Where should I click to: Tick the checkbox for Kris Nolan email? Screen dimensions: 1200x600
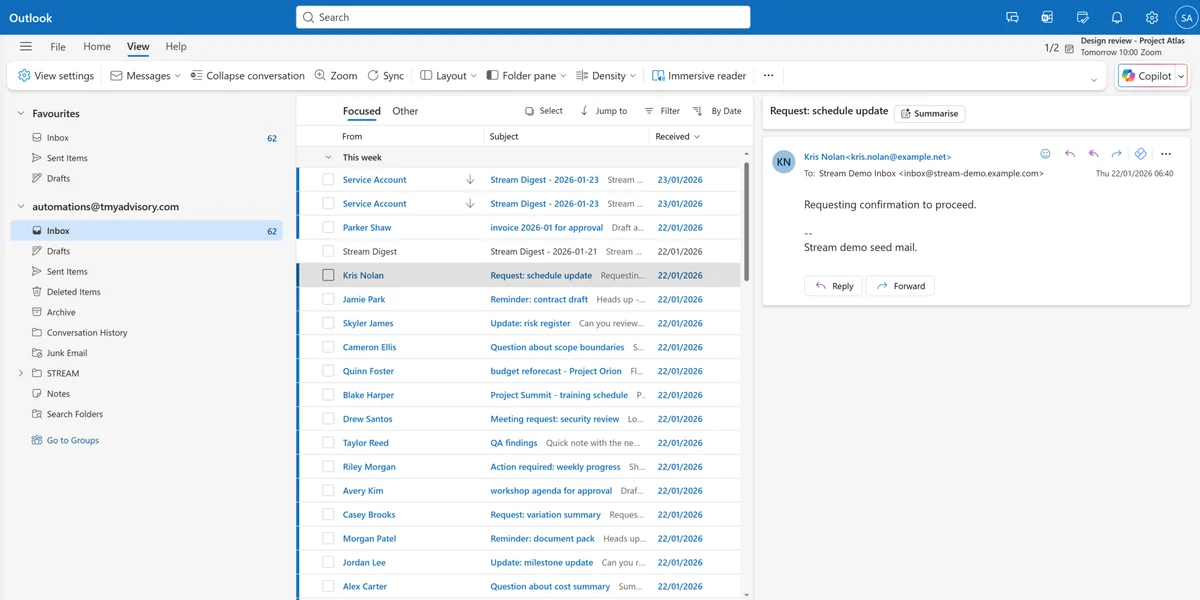click(328, 275)
